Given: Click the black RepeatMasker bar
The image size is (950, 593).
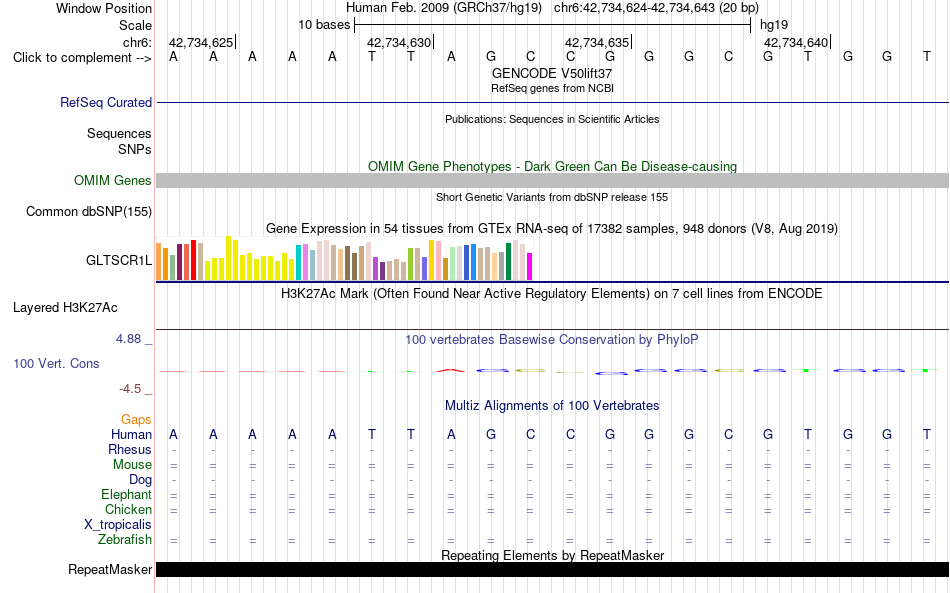Looking at the screenshot, I should coord(552,569).
